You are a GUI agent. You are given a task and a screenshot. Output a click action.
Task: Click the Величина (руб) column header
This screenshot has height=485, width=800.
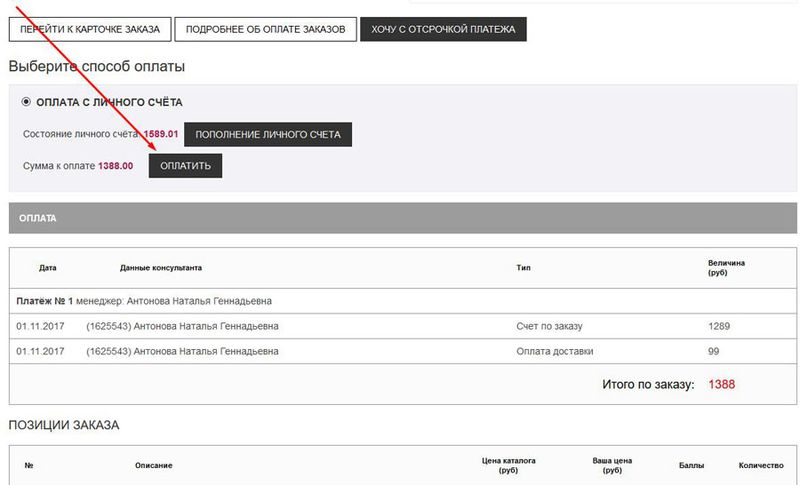pyautogui.click(x=726, y=268)
